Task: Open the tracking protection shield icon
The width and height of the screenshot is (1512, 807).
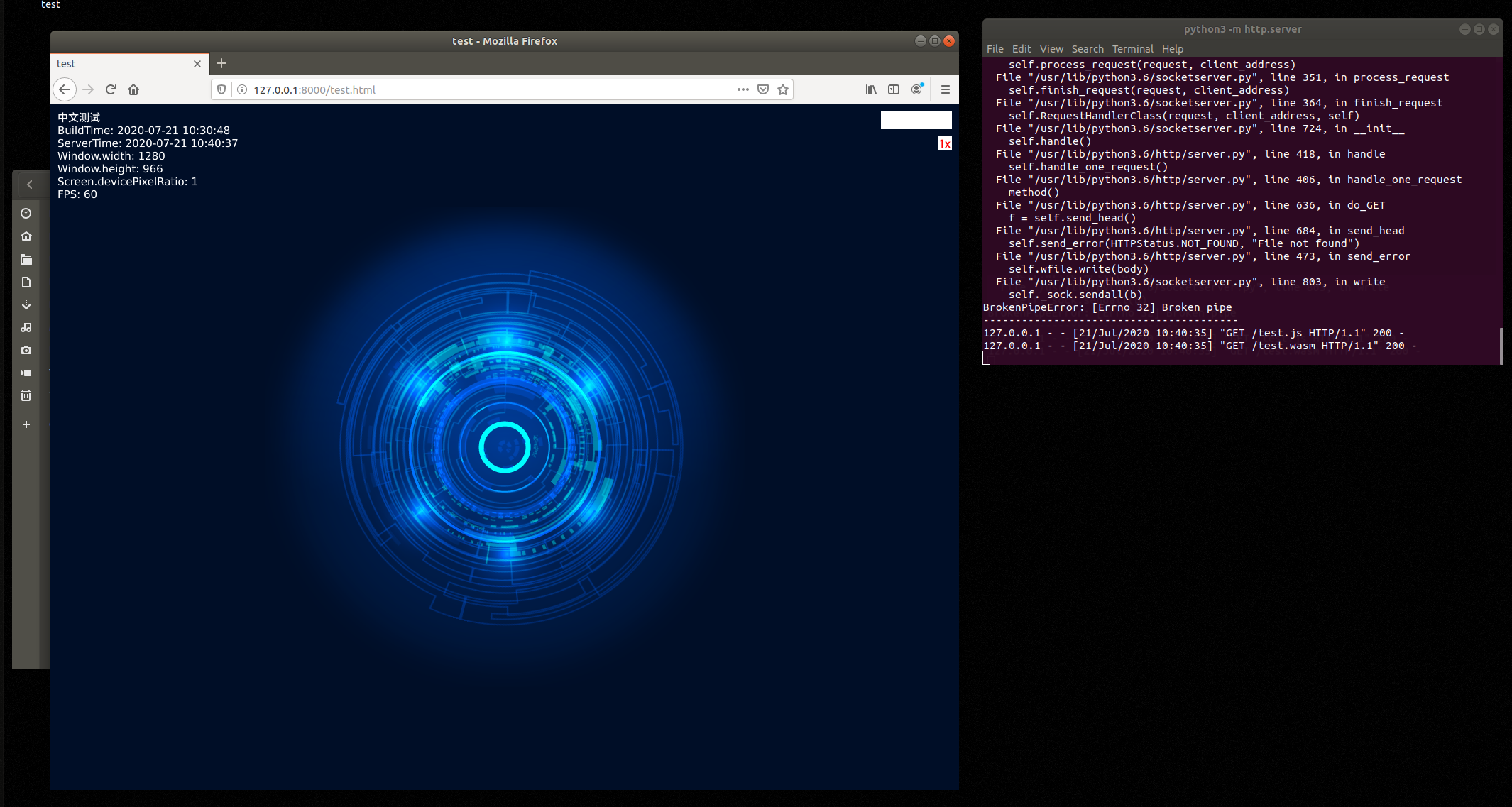Action: (221, 90)
